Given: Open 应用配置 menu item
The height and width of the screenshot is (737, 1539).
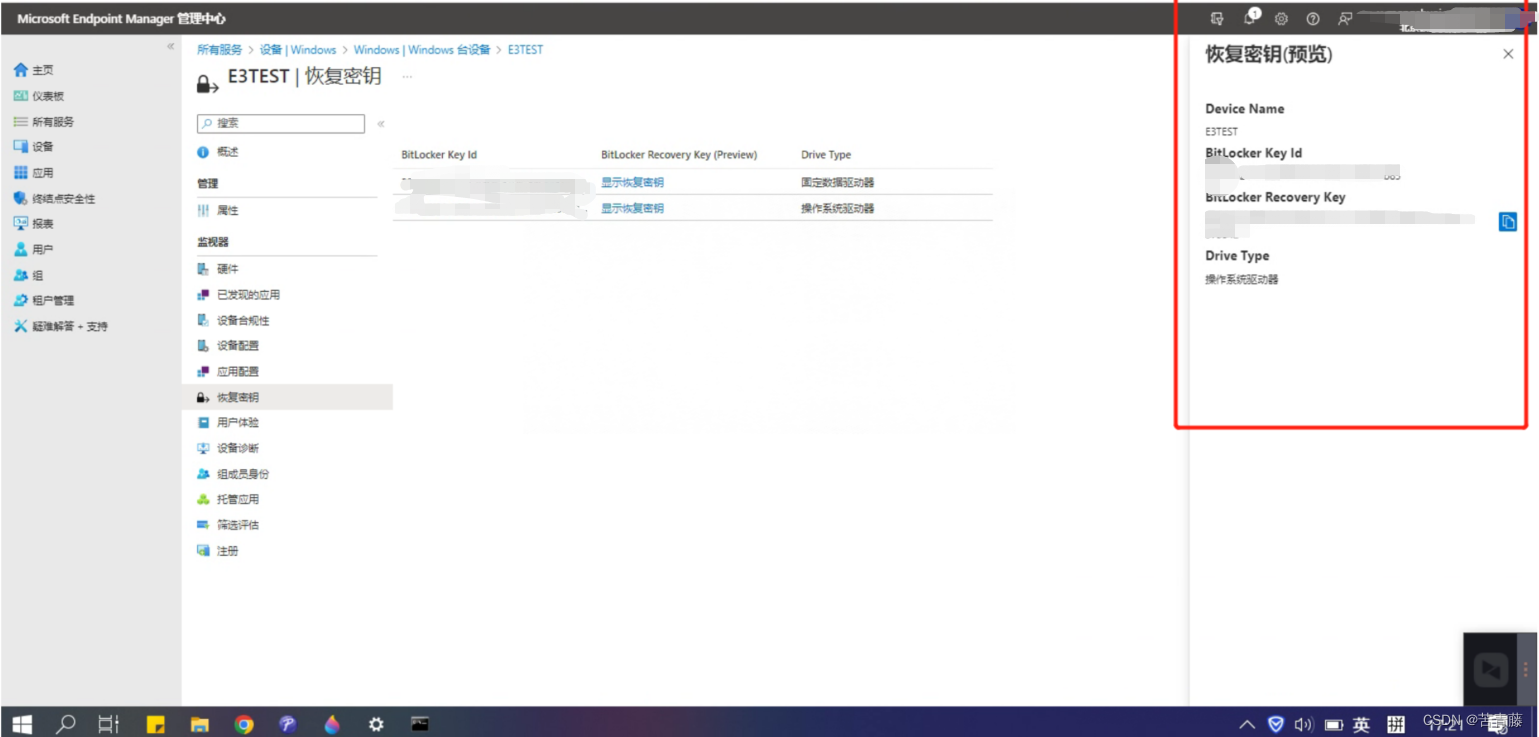Looking at the screenshot, I should [x=228, y=372].
